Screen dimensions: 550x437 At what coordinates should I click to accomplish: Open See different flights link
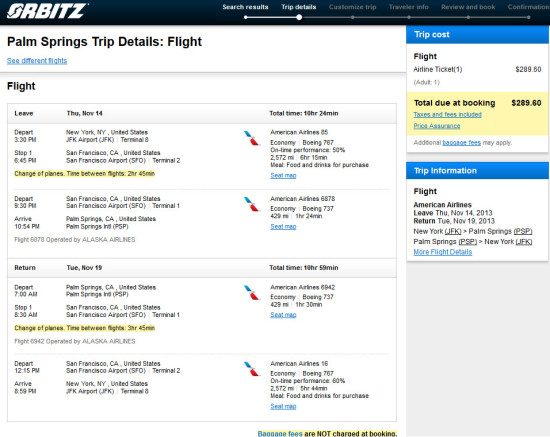click(37, 61)
